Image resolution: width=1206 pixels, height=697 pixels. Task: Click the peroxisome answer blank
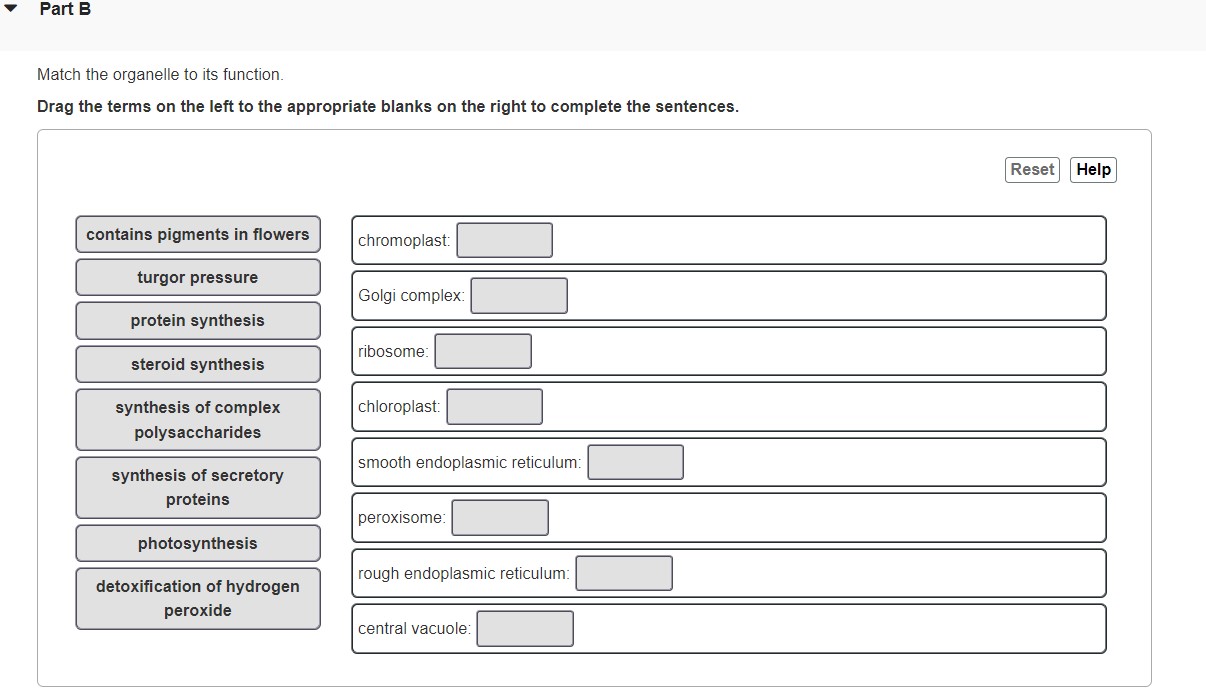point(500,517)
